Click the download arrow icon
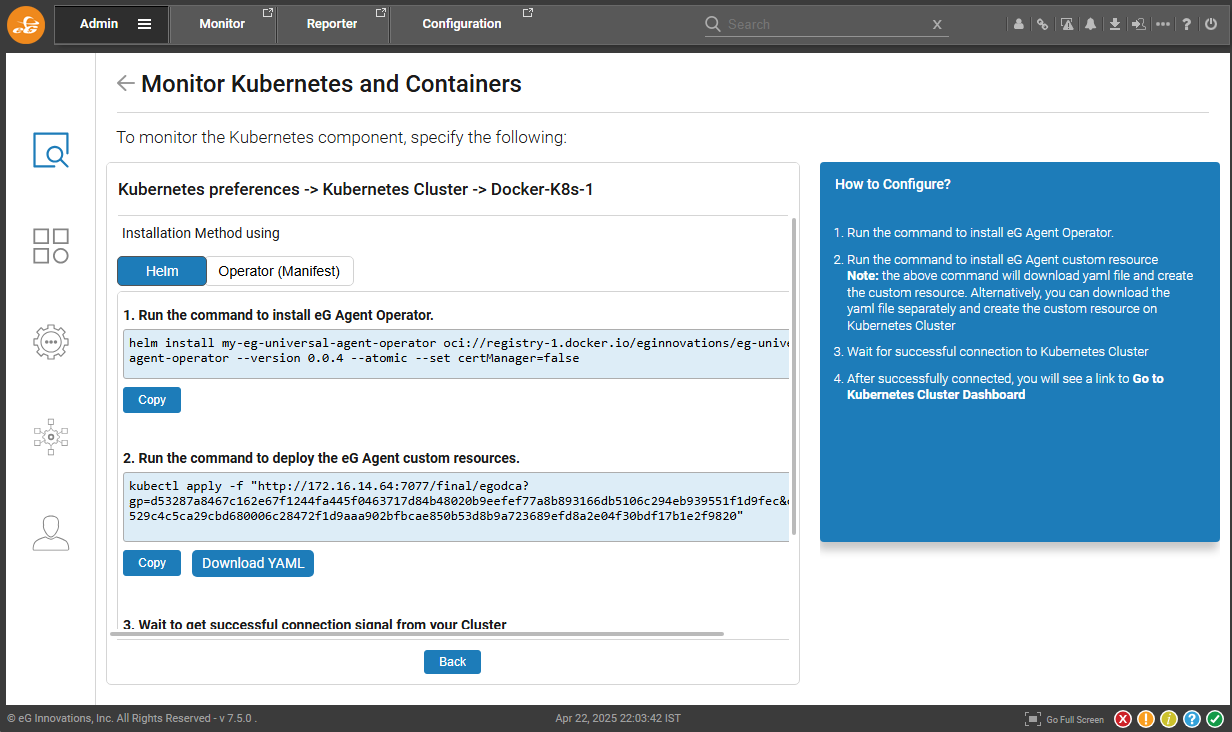 [1115, 25]
